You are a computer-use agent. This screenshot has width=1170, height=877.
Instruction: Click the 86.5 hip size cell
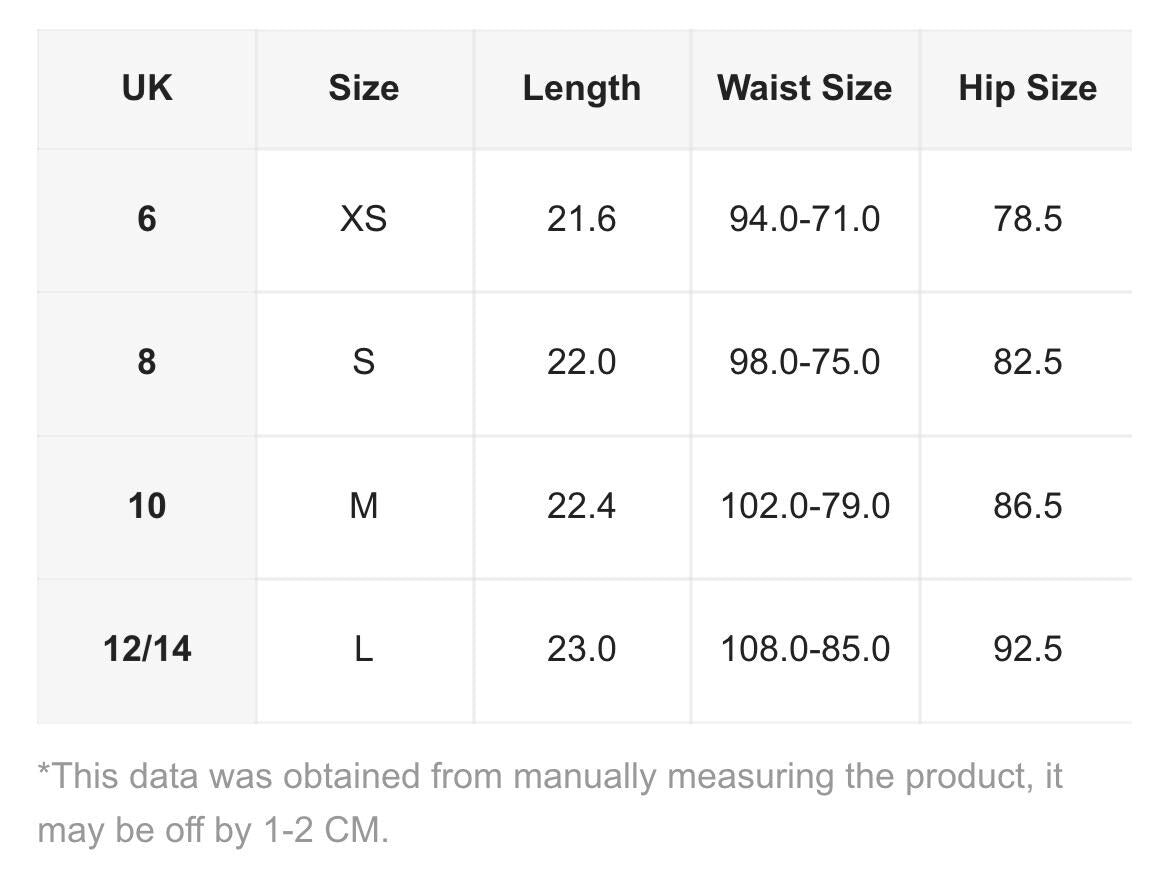[1027, 505]
